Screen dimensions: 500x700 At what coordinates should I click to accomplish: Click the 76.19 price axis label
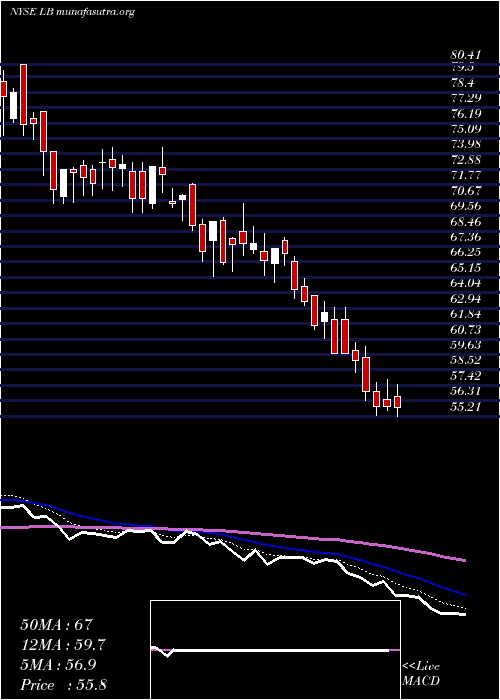pyautogui.click(x=466, y=113)
